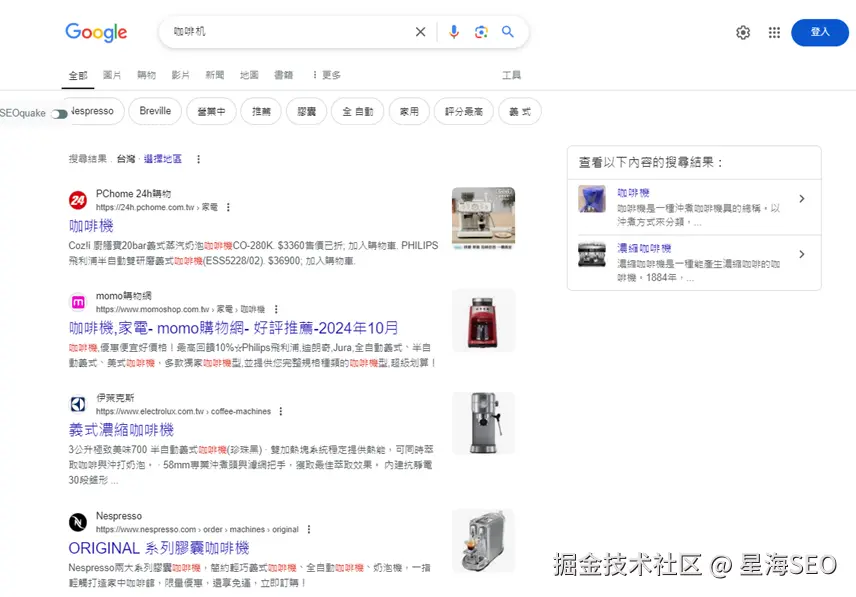Screen dimensions: 856x597
Task: Click the PChome 24h favicon
Action: (x=78, y=200)
